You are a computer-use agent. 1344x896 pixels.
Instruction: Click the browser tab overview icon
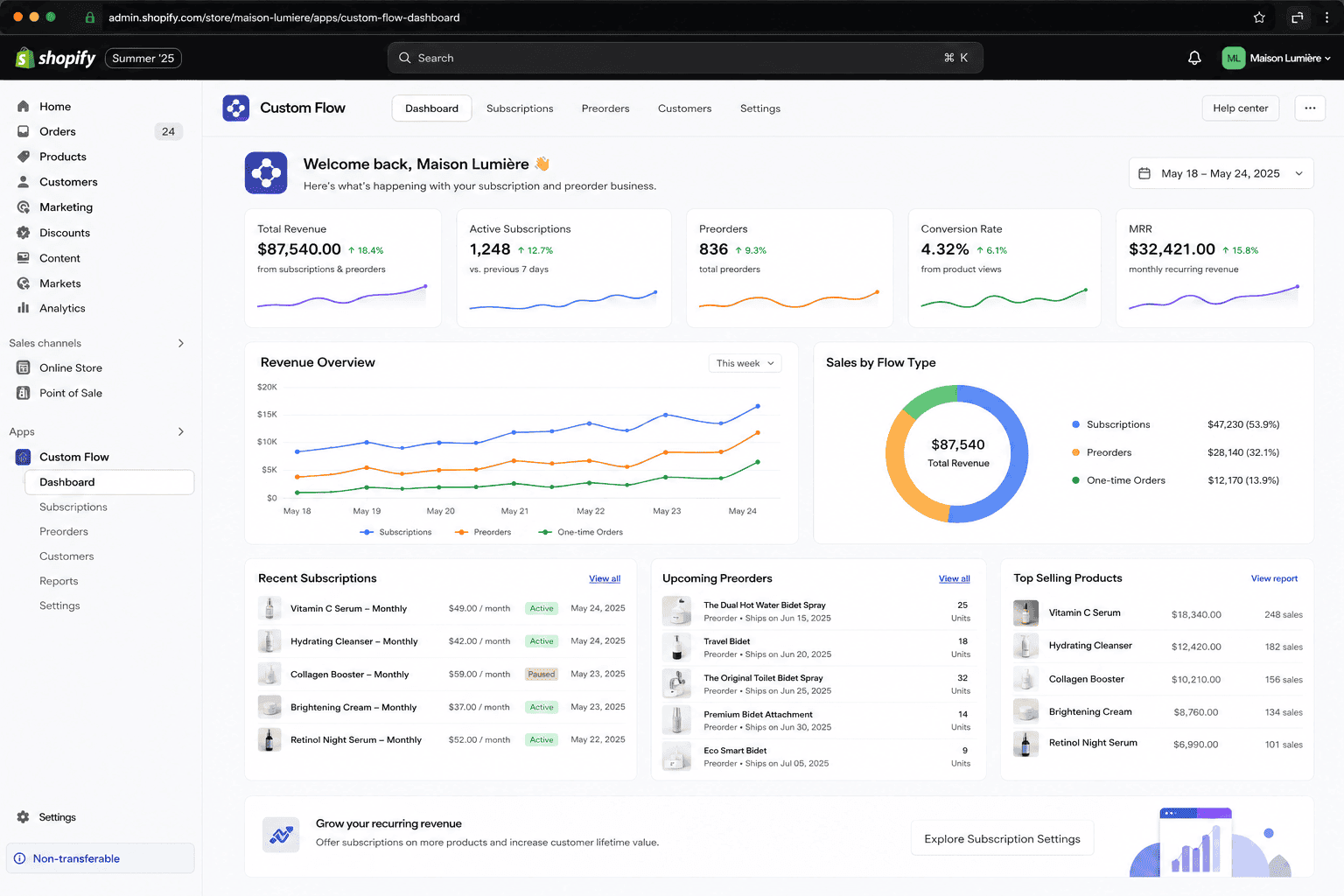[x=1298, y=17]
